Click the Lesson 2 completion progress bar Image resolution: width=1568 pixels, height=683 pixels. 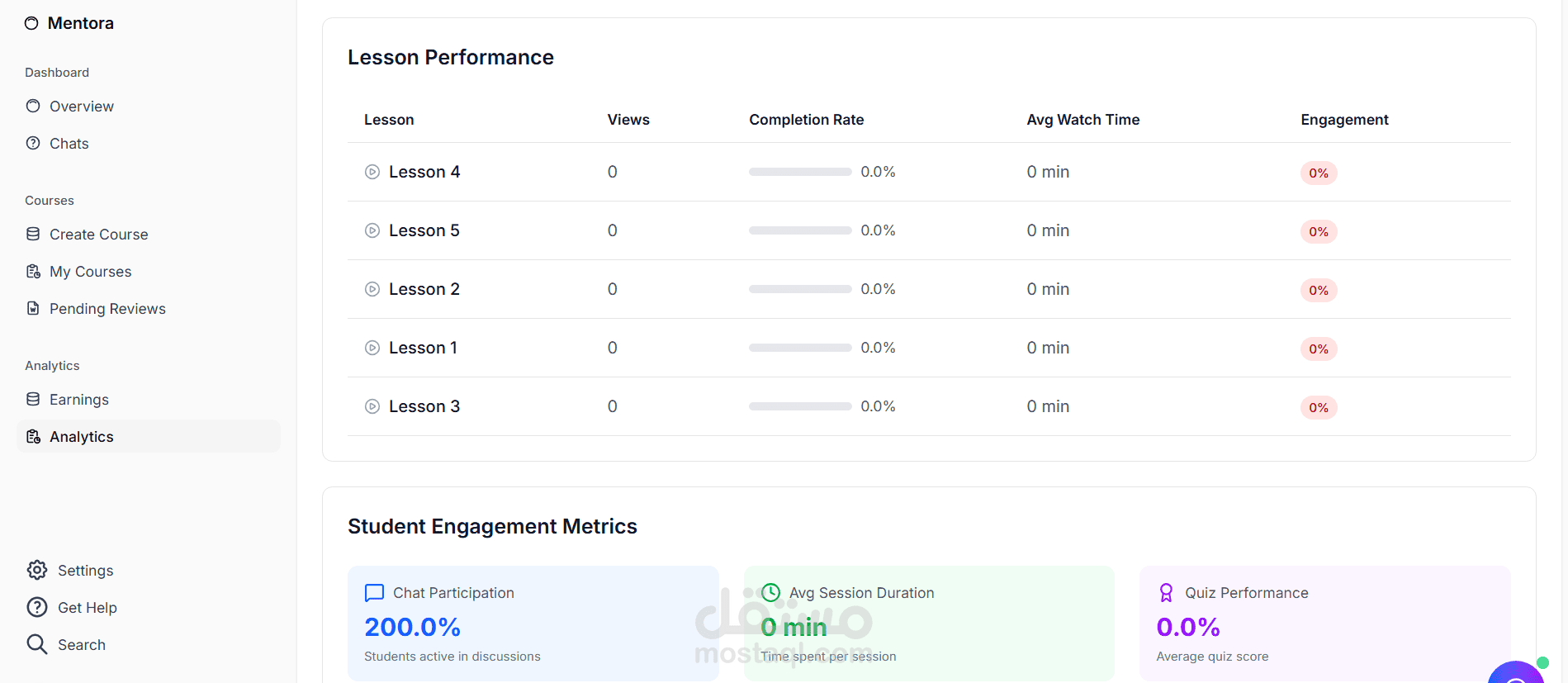[799, 289]
